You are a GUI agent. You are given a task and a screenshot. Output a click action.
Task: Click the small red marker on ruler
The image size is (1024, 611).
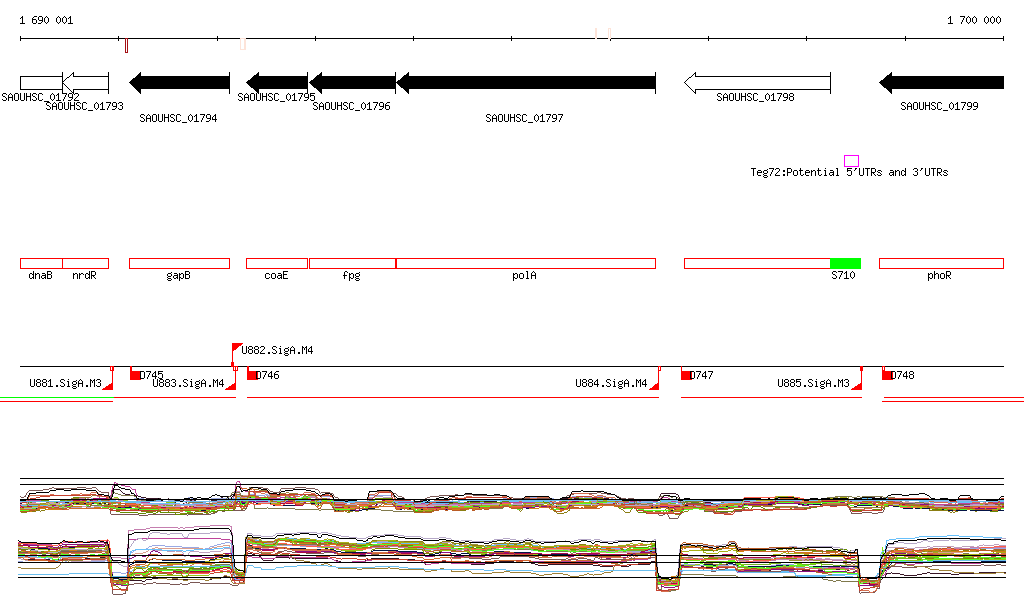[126, 46]
